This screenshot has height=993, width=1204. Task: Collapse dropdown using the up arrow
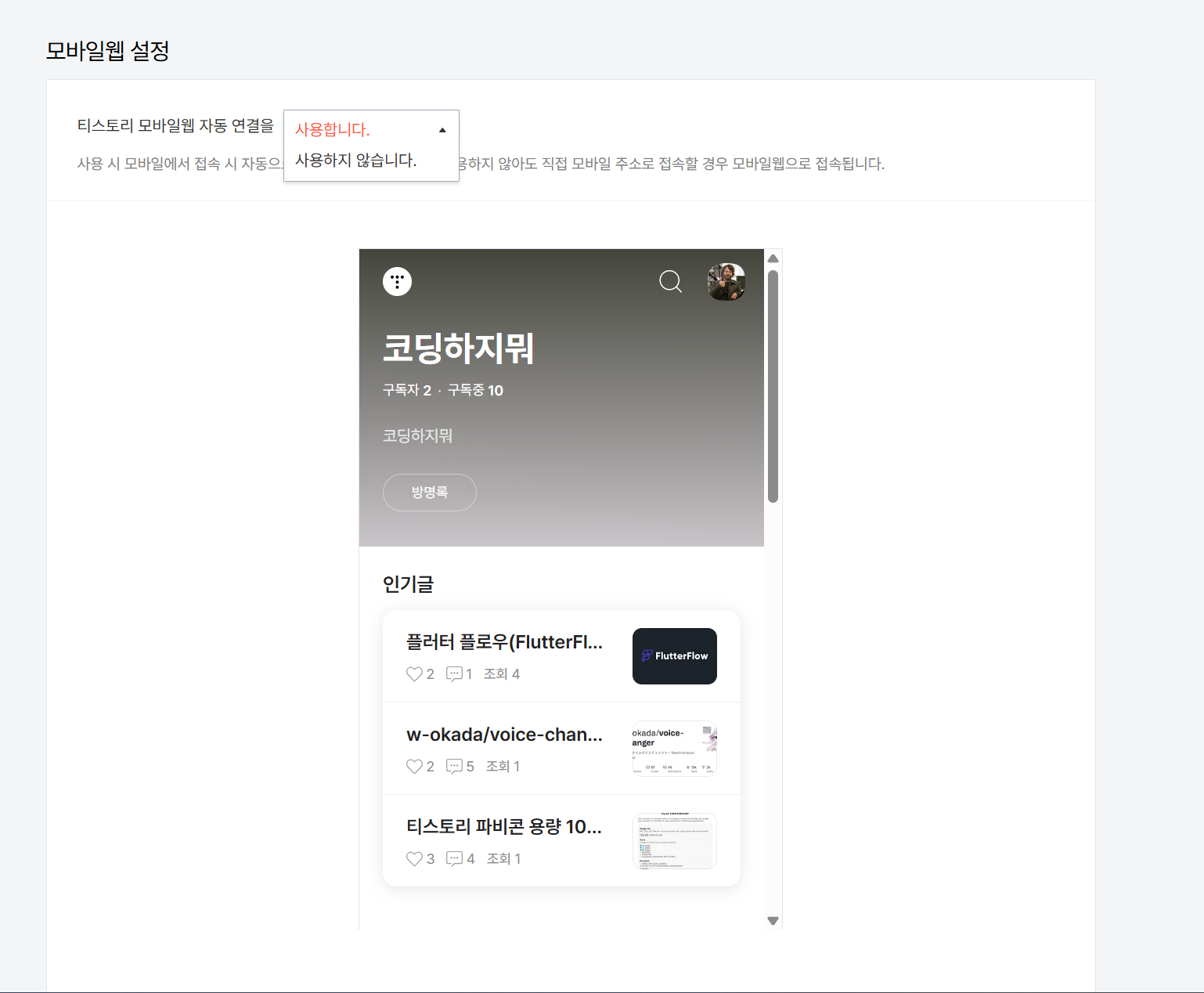pos(442,130)
